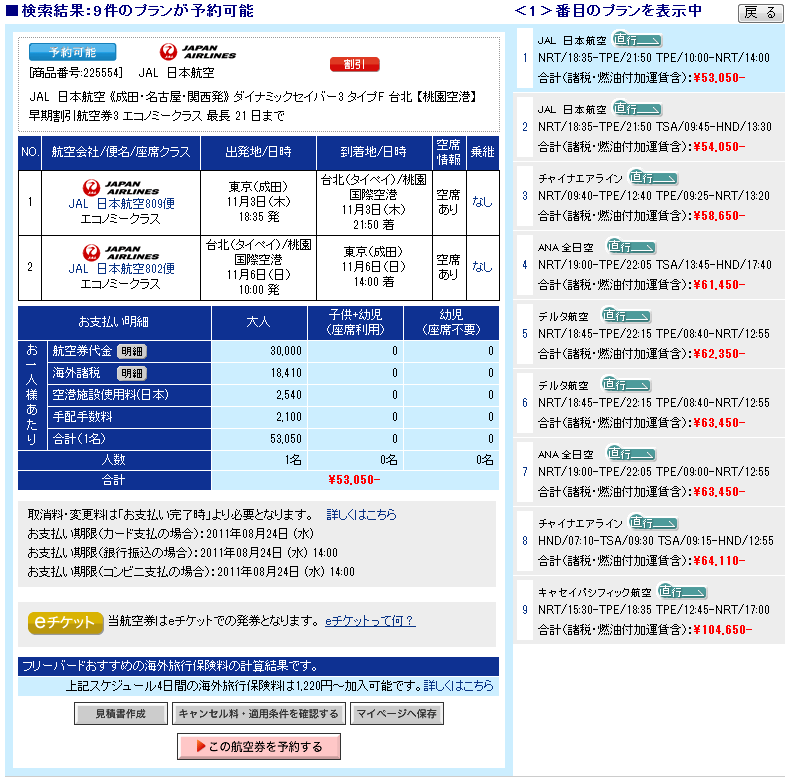Image resolution: width=792 pixels, height=777 pixels.
Task: Click the マイページへ保存 button
Action: click(397, 713)
